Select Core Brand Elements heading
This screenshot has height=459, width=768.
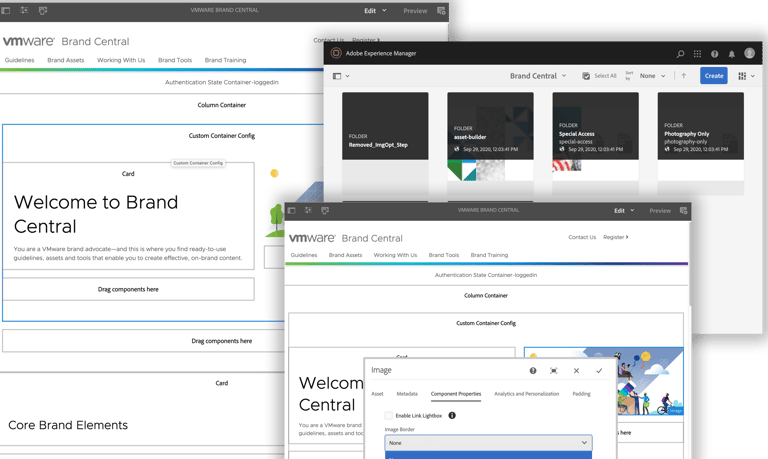(68, 425)
